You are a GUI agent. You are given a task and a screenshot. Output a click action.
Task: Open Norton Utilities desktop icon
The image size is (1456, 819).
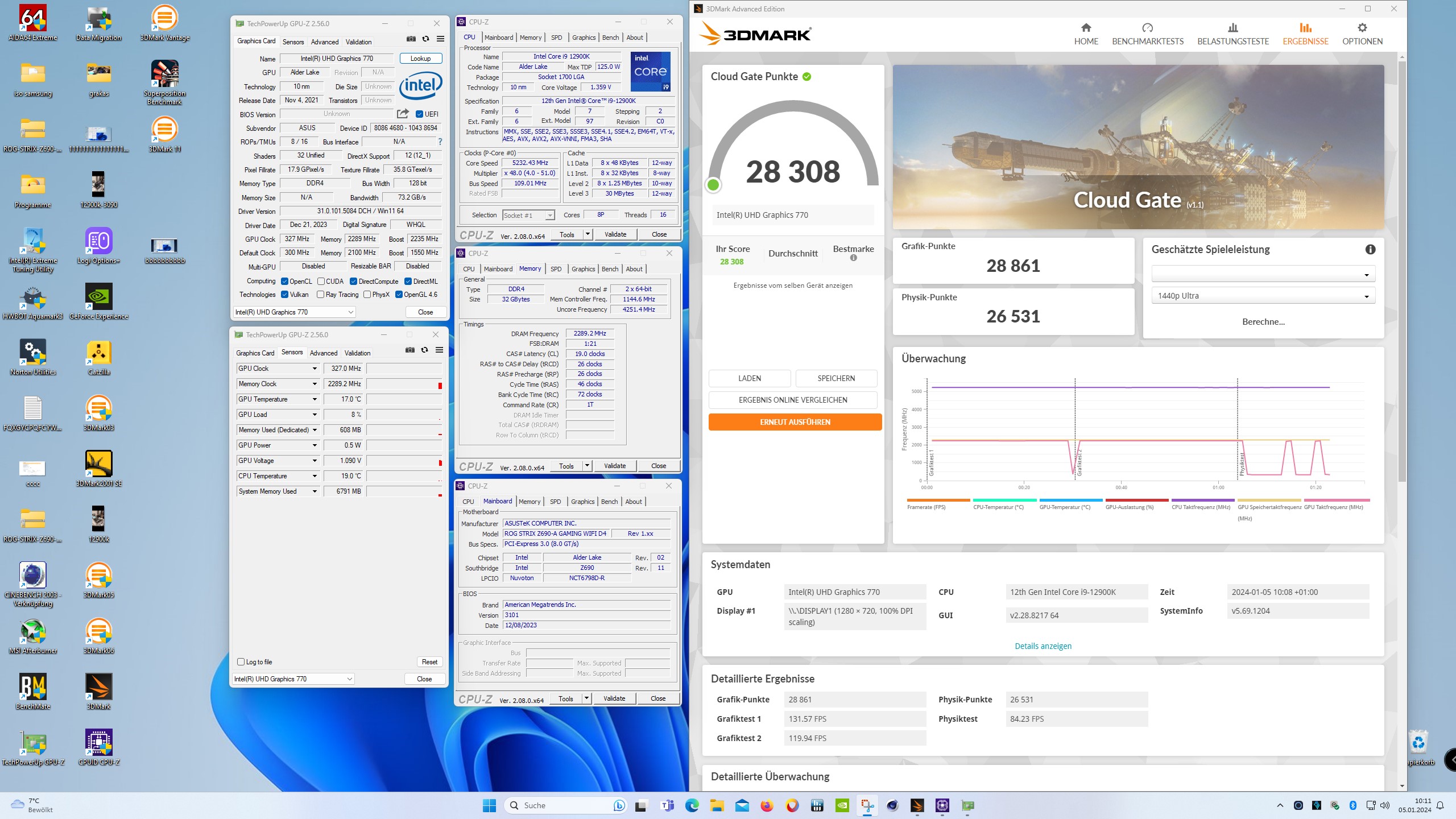coord(33,357)
